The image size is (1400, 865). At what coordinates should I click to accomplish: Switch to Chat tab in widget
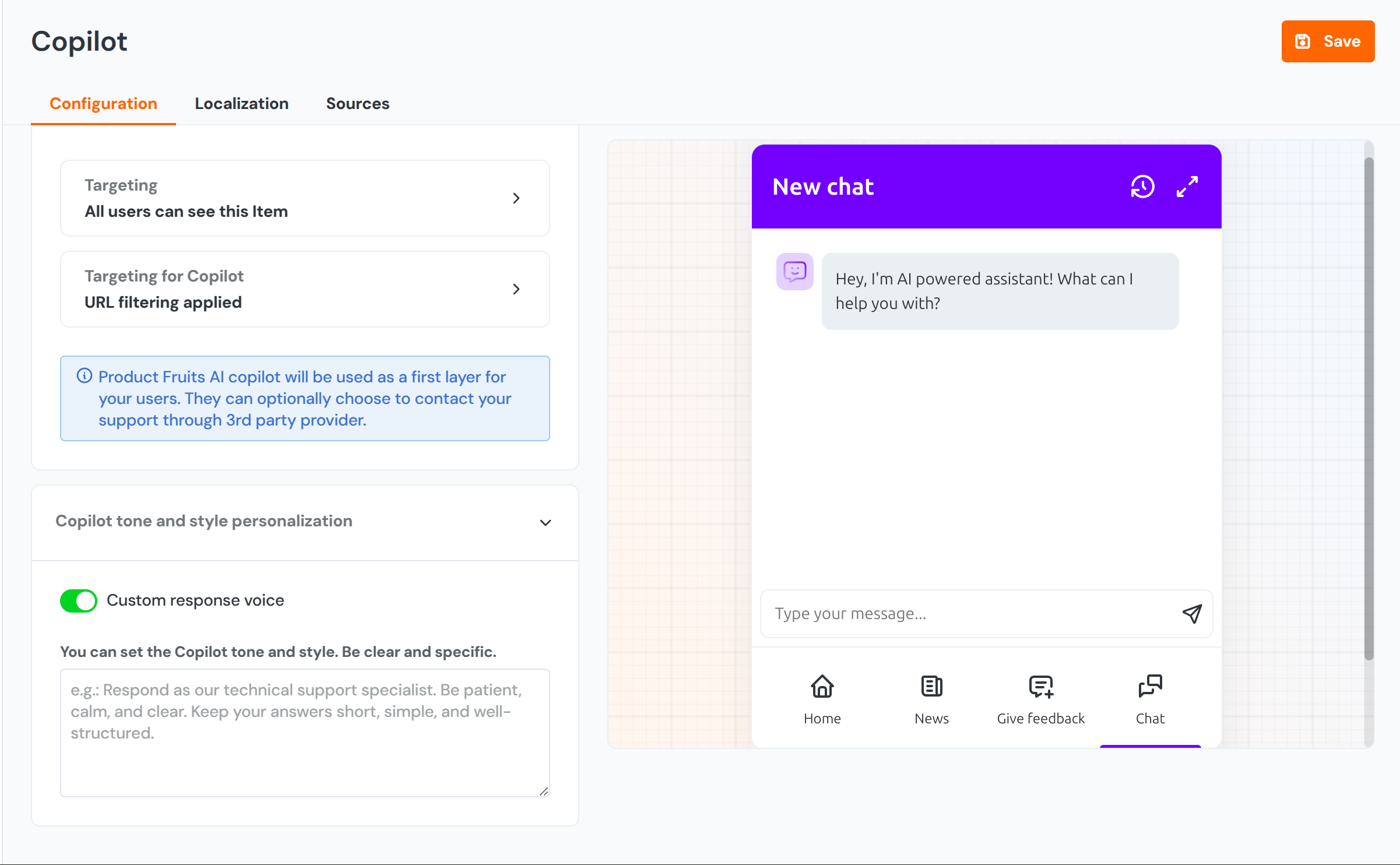(x=1150, y=699)
